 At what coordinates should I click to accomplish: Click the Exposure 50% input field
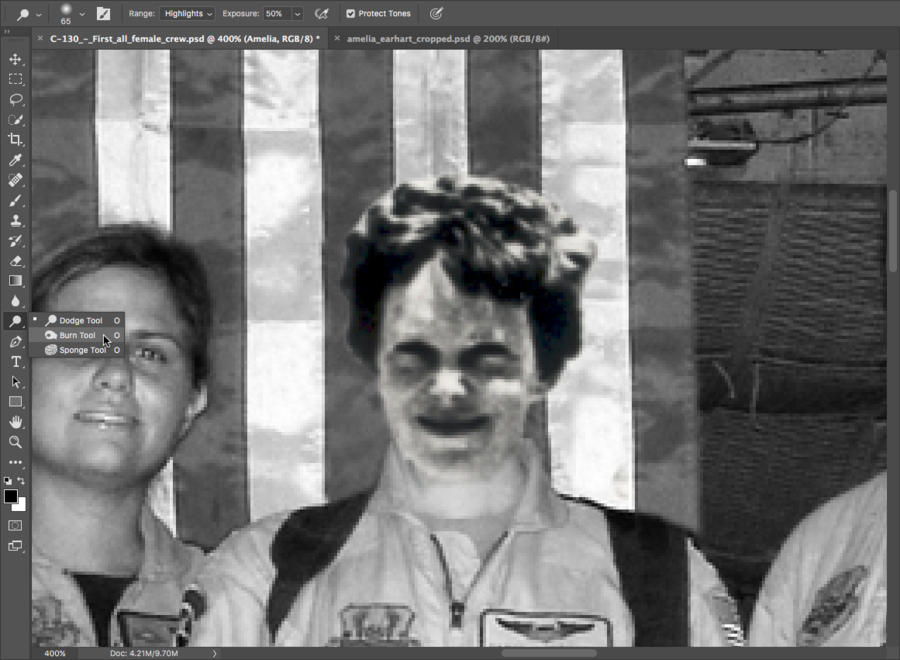click(277, 14)
